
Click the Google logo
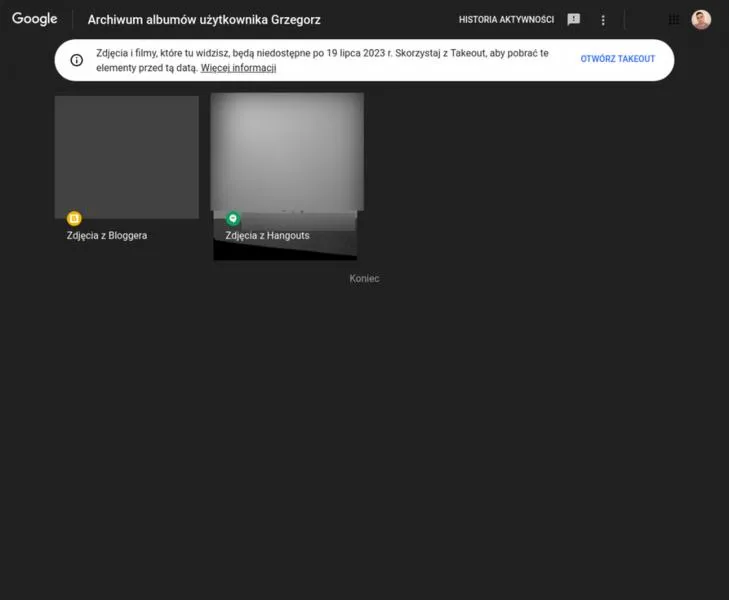(34, 19)
